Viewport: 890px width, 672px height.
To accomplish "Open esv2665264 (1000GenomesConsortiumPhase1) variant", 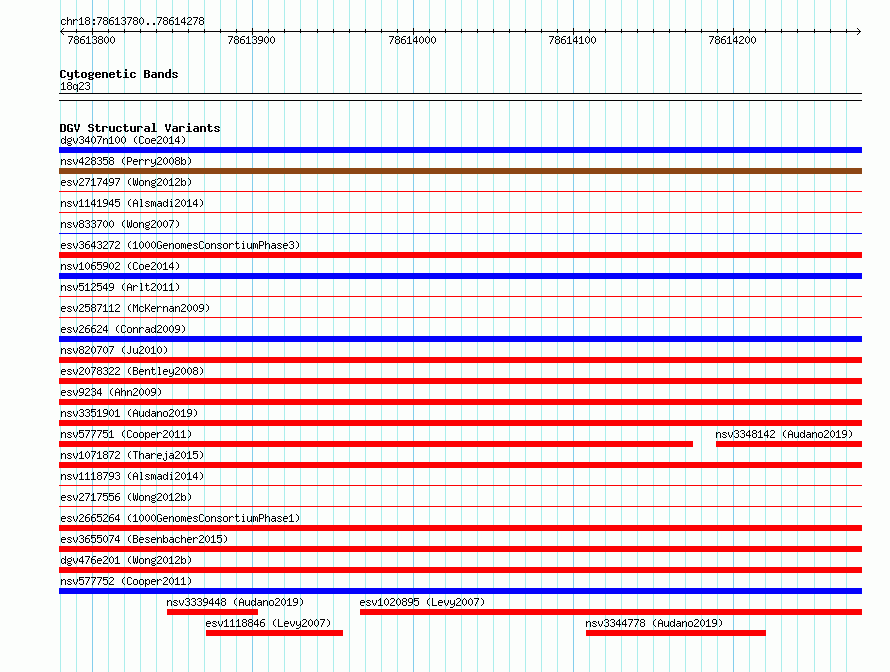I will click(180, 518).
